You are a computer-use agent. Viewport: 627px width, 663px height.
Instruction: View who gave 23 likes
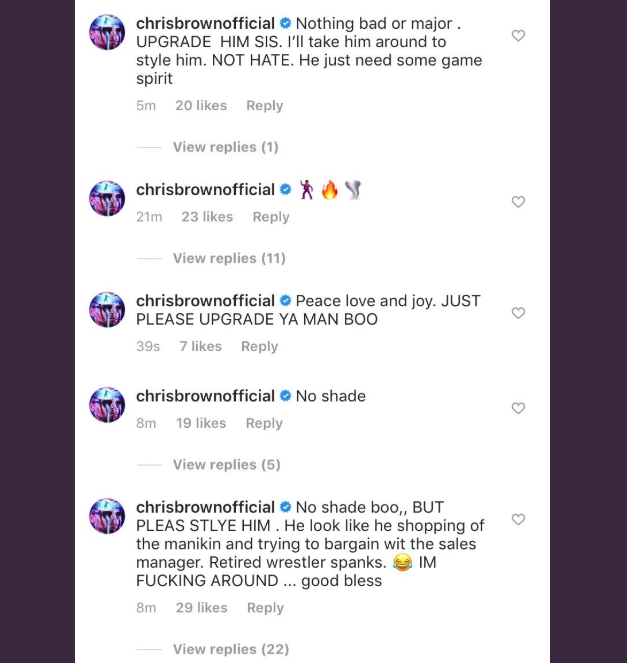[207, 217]
